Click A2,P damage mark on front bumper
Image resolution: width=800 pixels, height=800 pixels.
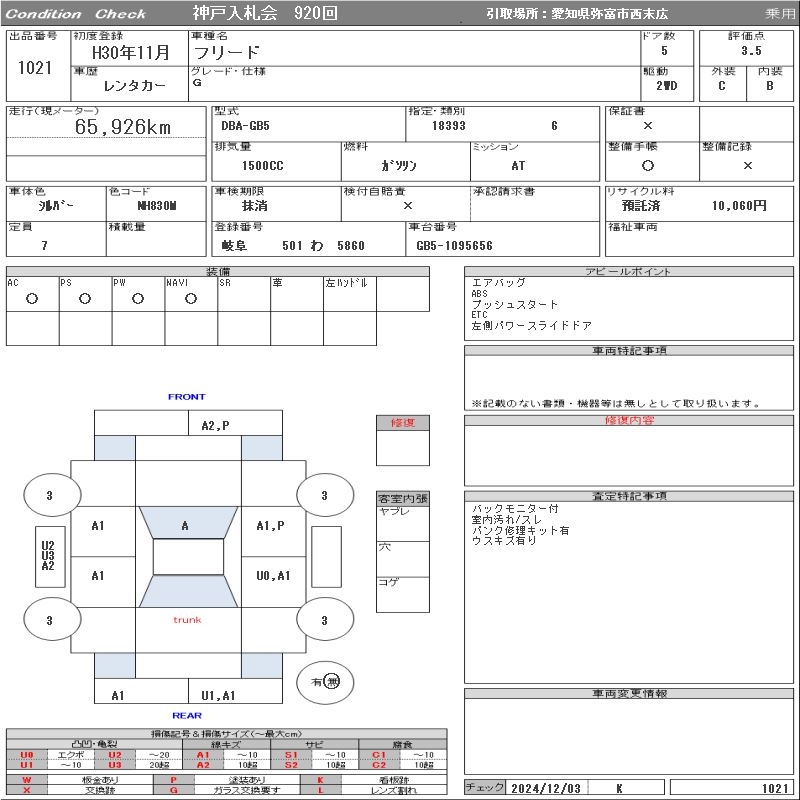(215, 426)
